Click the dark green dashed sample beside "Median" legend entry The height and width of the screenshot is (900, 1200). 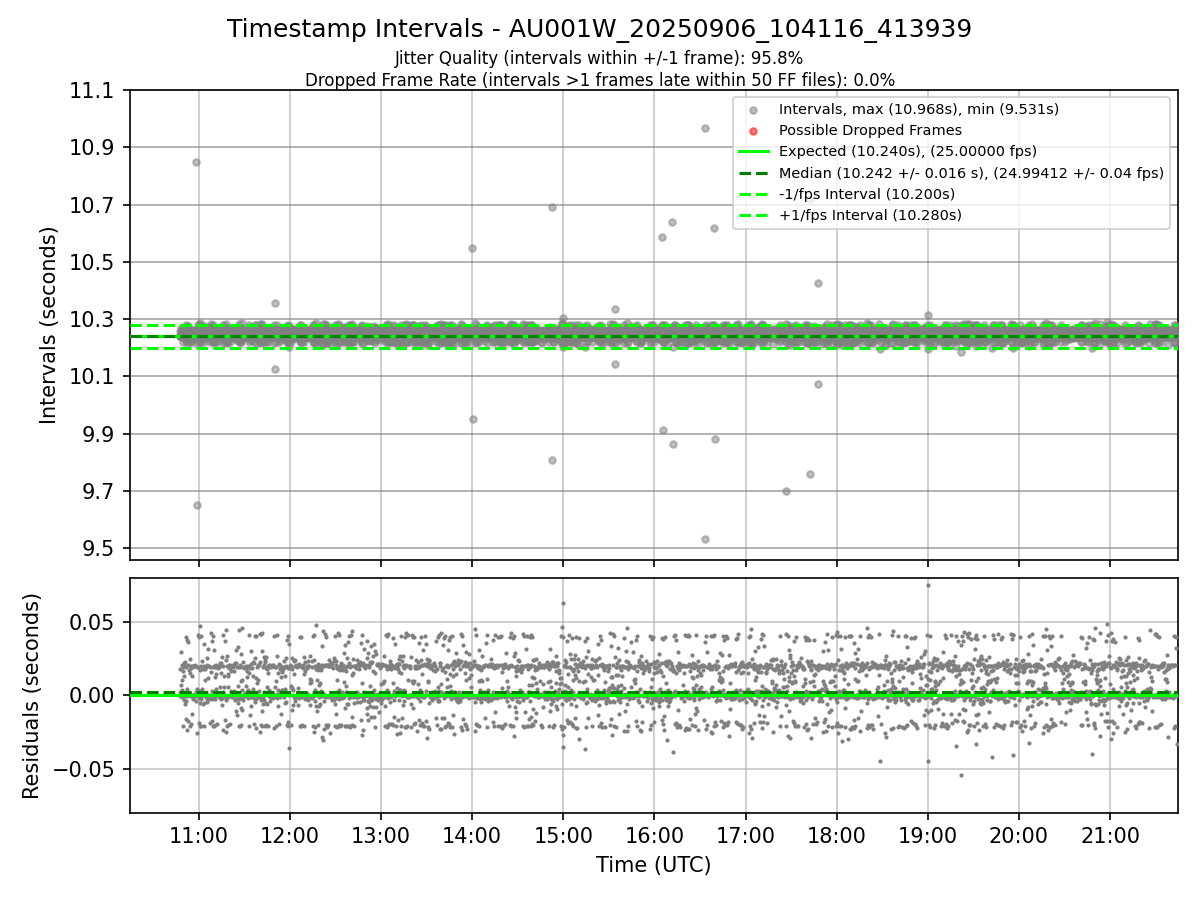[x=754, y=172]
